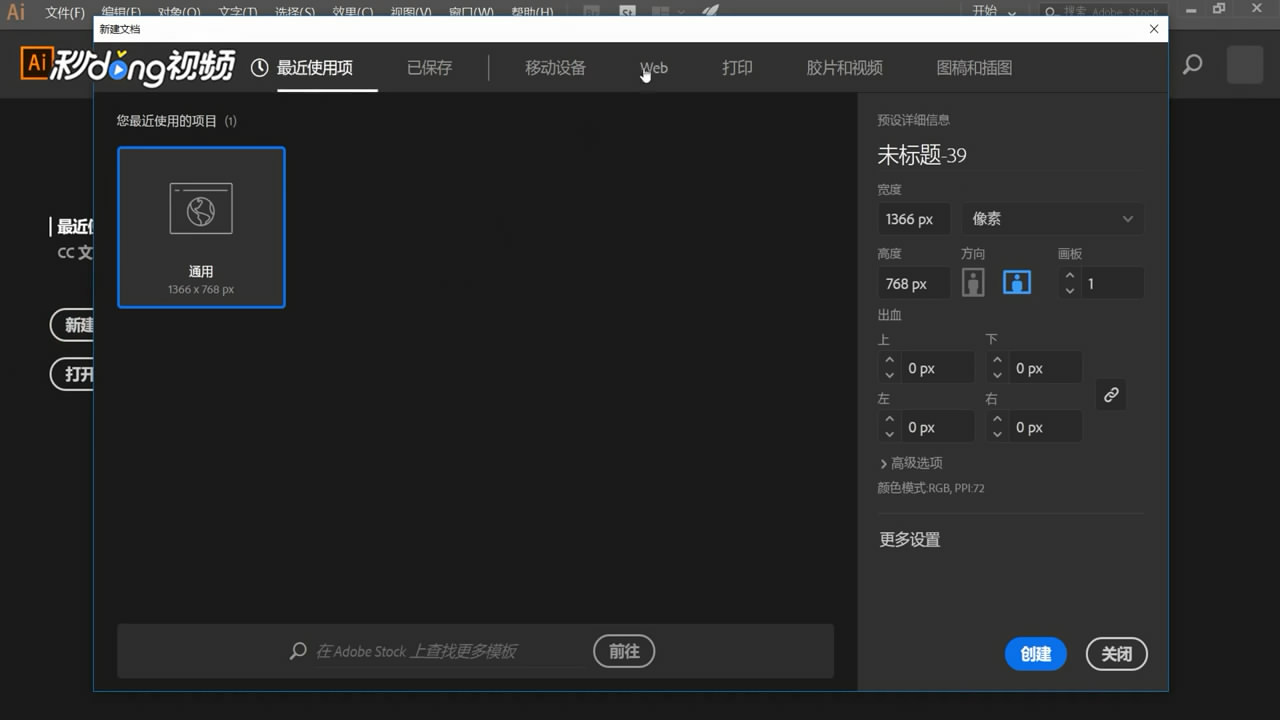Open the 胶片和视频 tab
This screenshot has height=720, width=1280.
pos(843,67)
